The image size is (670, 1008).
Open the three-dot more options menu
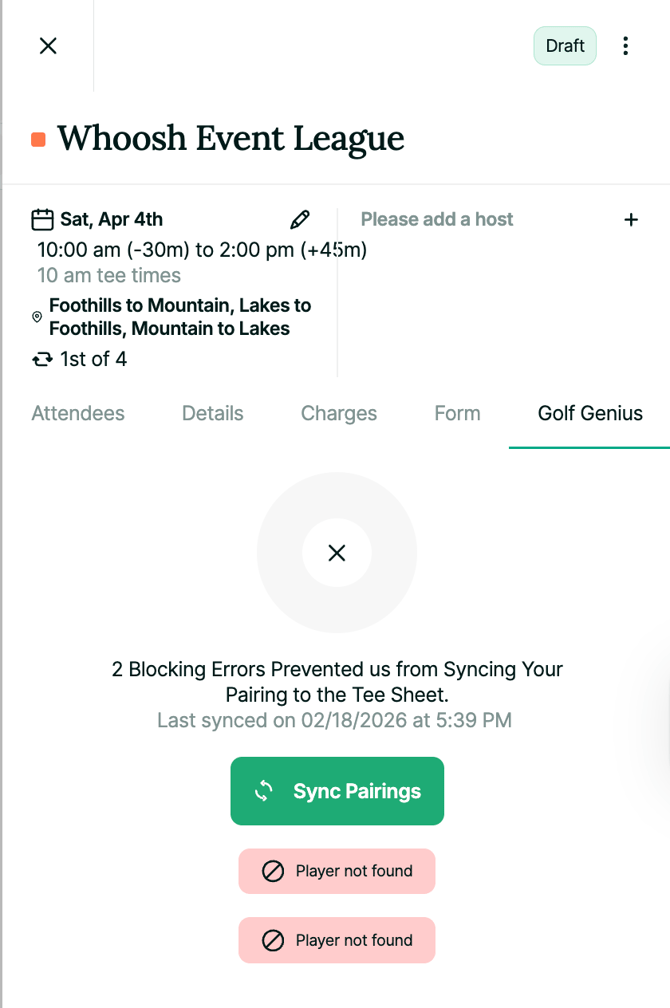coord(625,46)
